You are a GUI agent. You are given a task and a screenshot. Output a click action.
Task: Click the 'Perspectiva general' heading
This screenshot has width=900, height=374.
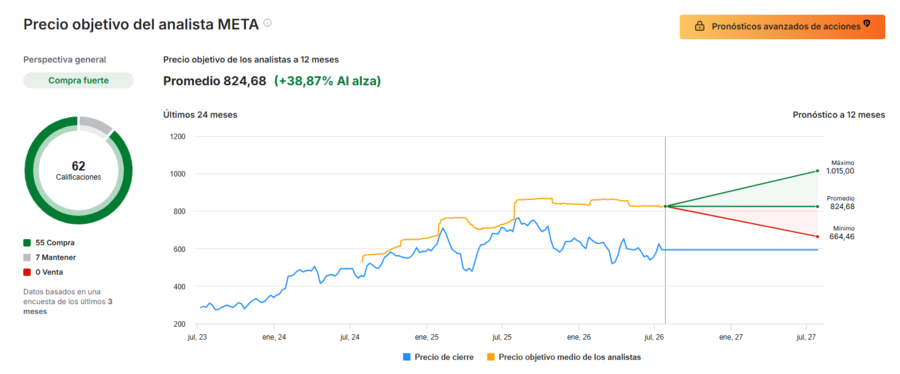[x=65, y=59]
